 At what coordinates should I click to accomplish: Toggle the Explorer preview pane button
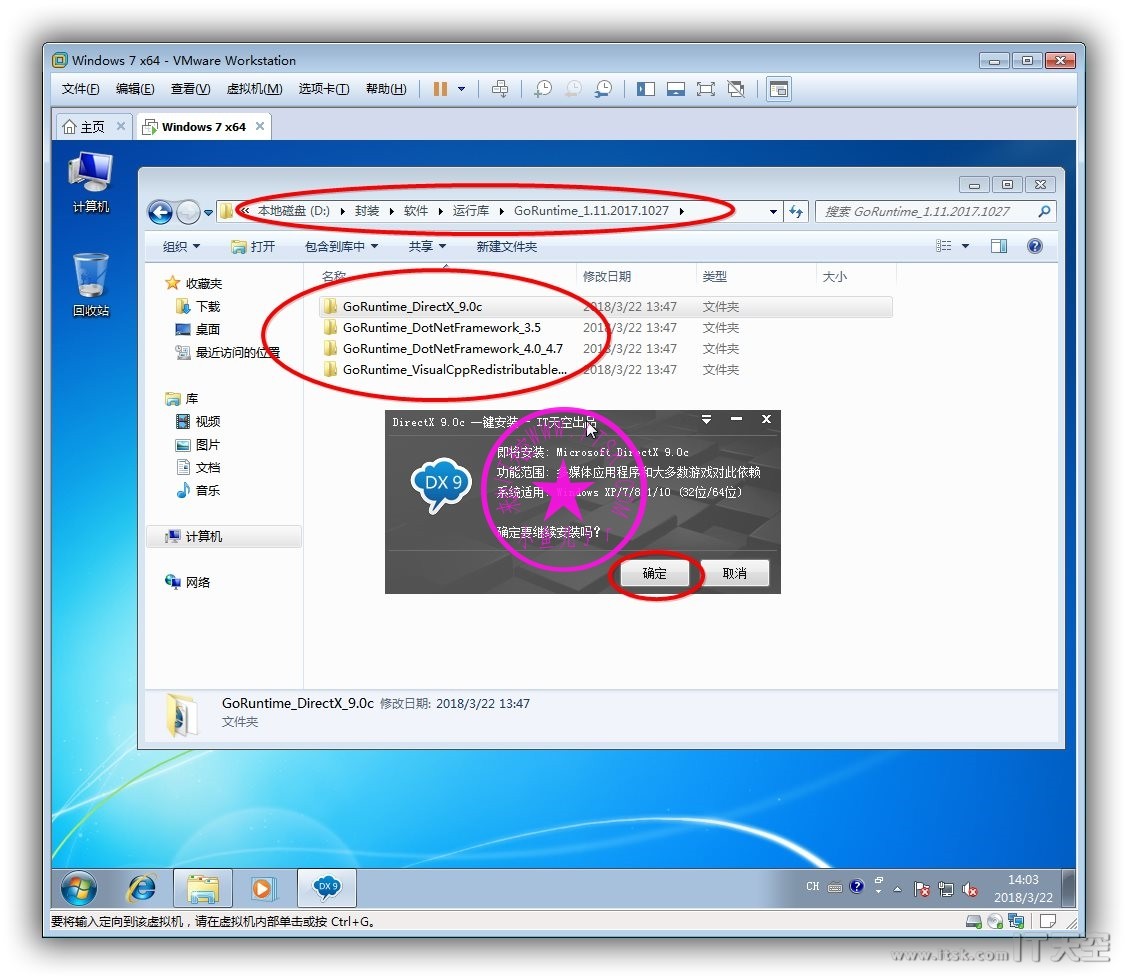998,246
